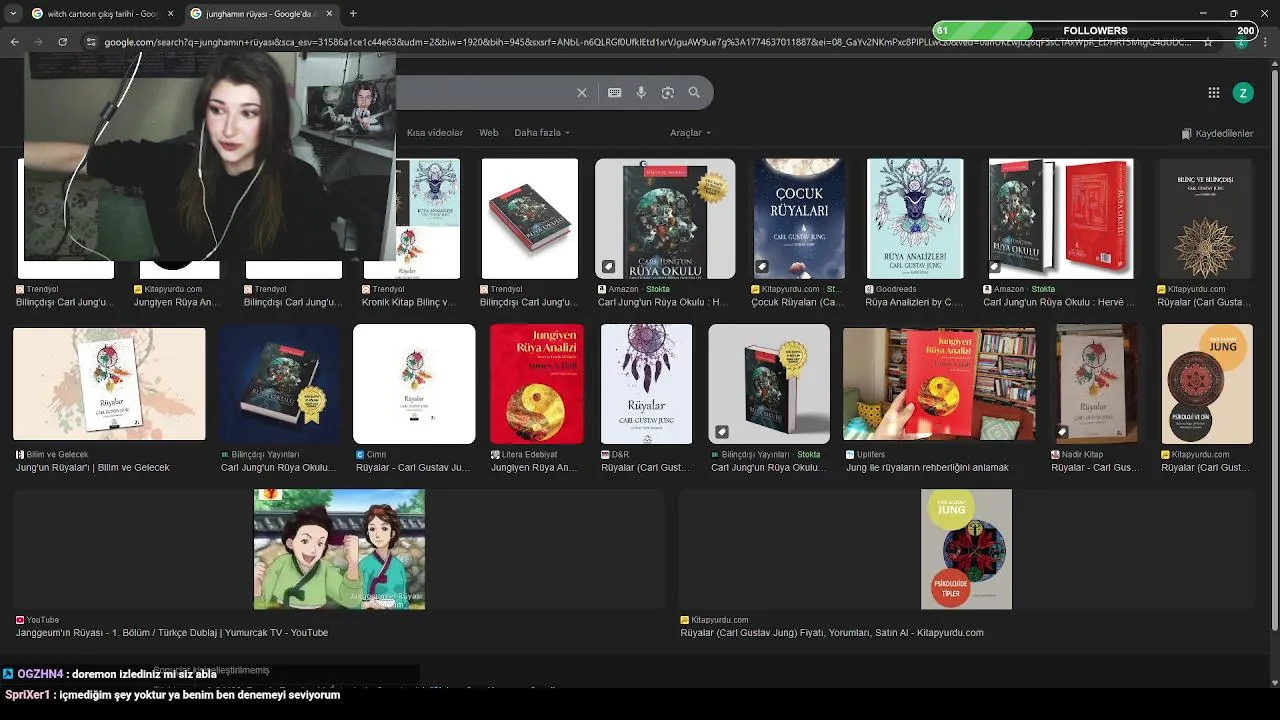Viewport: 1280px width, 720px height.
Task: Click the FOLLOWERS goal progress bar overlay
Action: [1095, 31]
